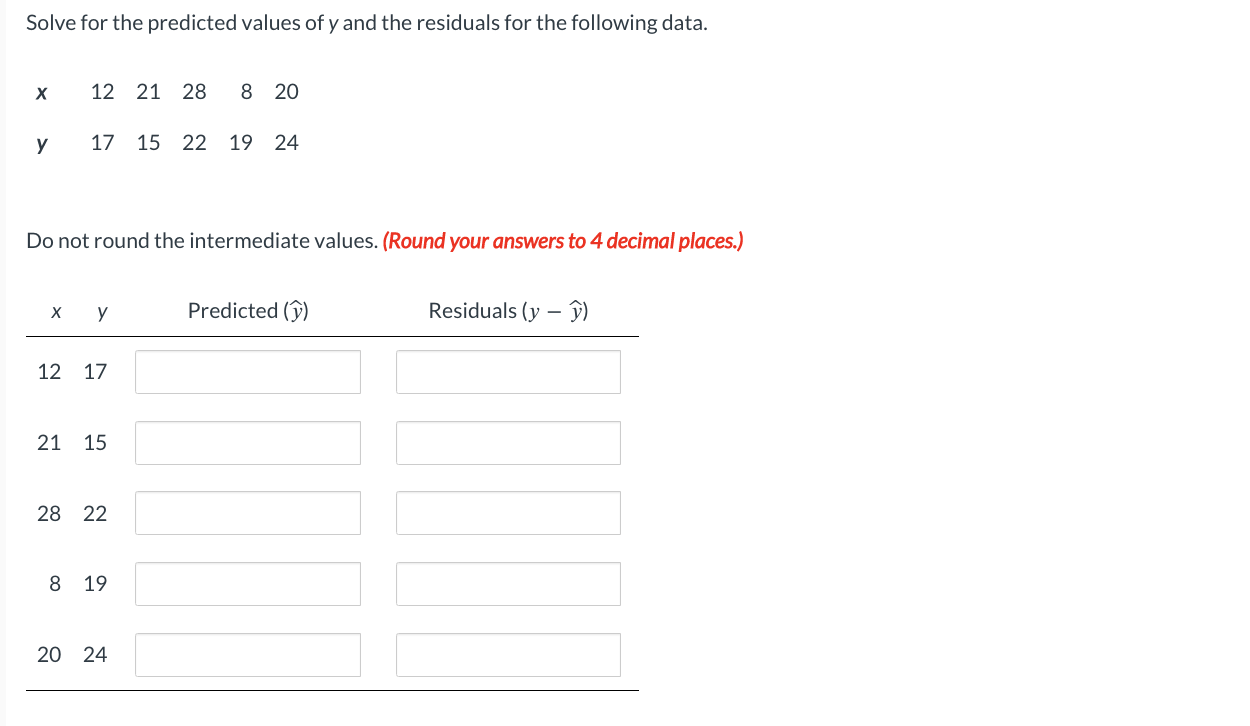The width and height of the screenshot is (1250, 726).
Task: Select the last row's residuals answer box
Action: 508,654
